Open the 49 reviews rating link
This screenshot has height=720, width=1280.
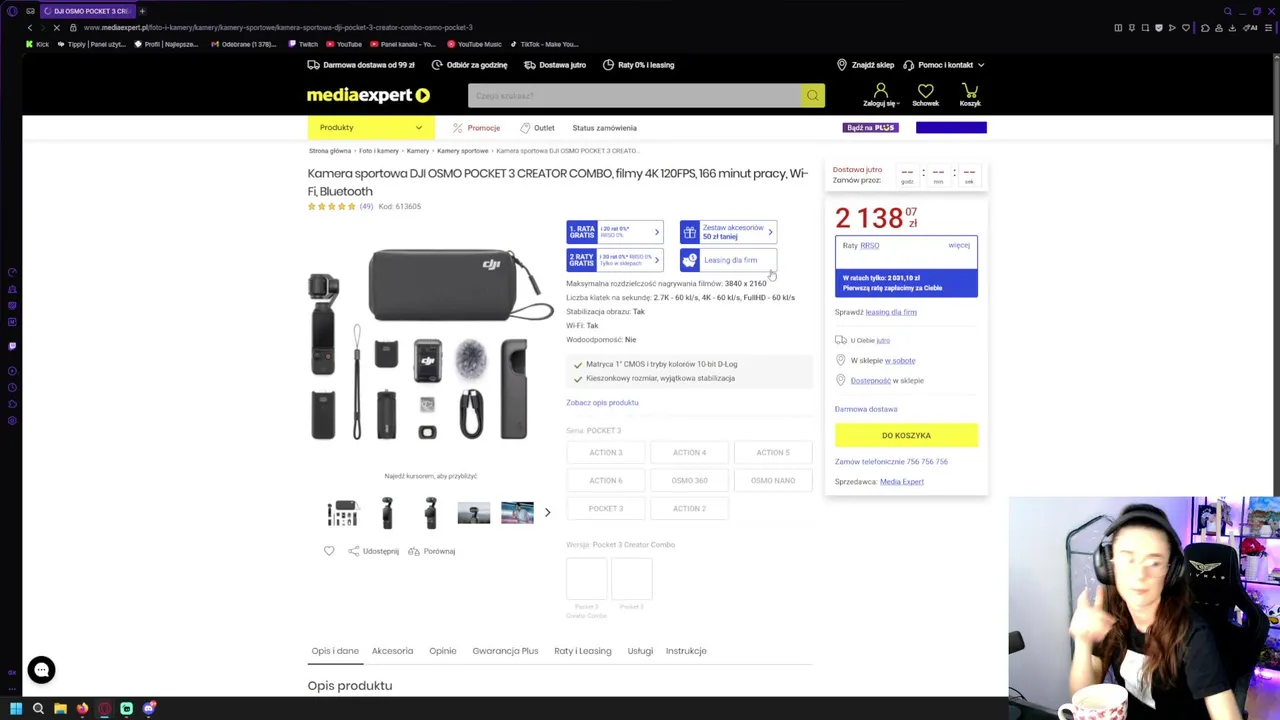click(366, 207)
